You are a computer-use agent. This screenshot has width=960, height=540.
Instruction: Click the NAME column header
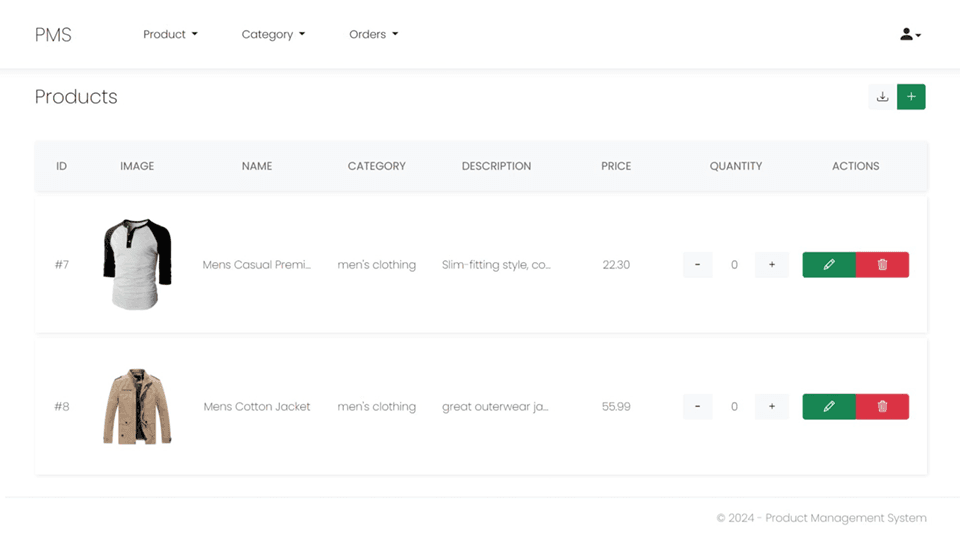[257, 166]
